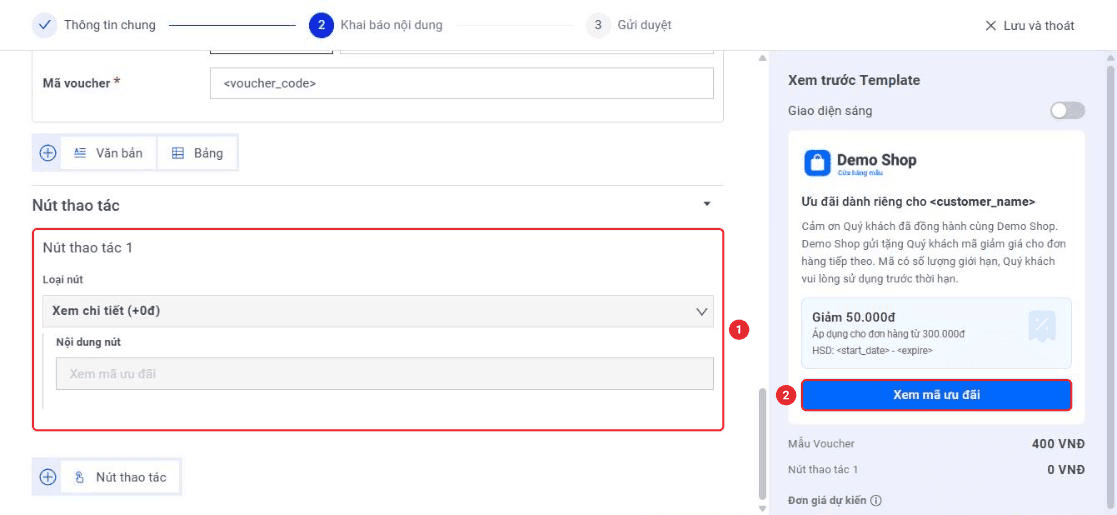Click the Mã voucher input field
Viewport: 1117px width, 515px height.
[462, 83]
